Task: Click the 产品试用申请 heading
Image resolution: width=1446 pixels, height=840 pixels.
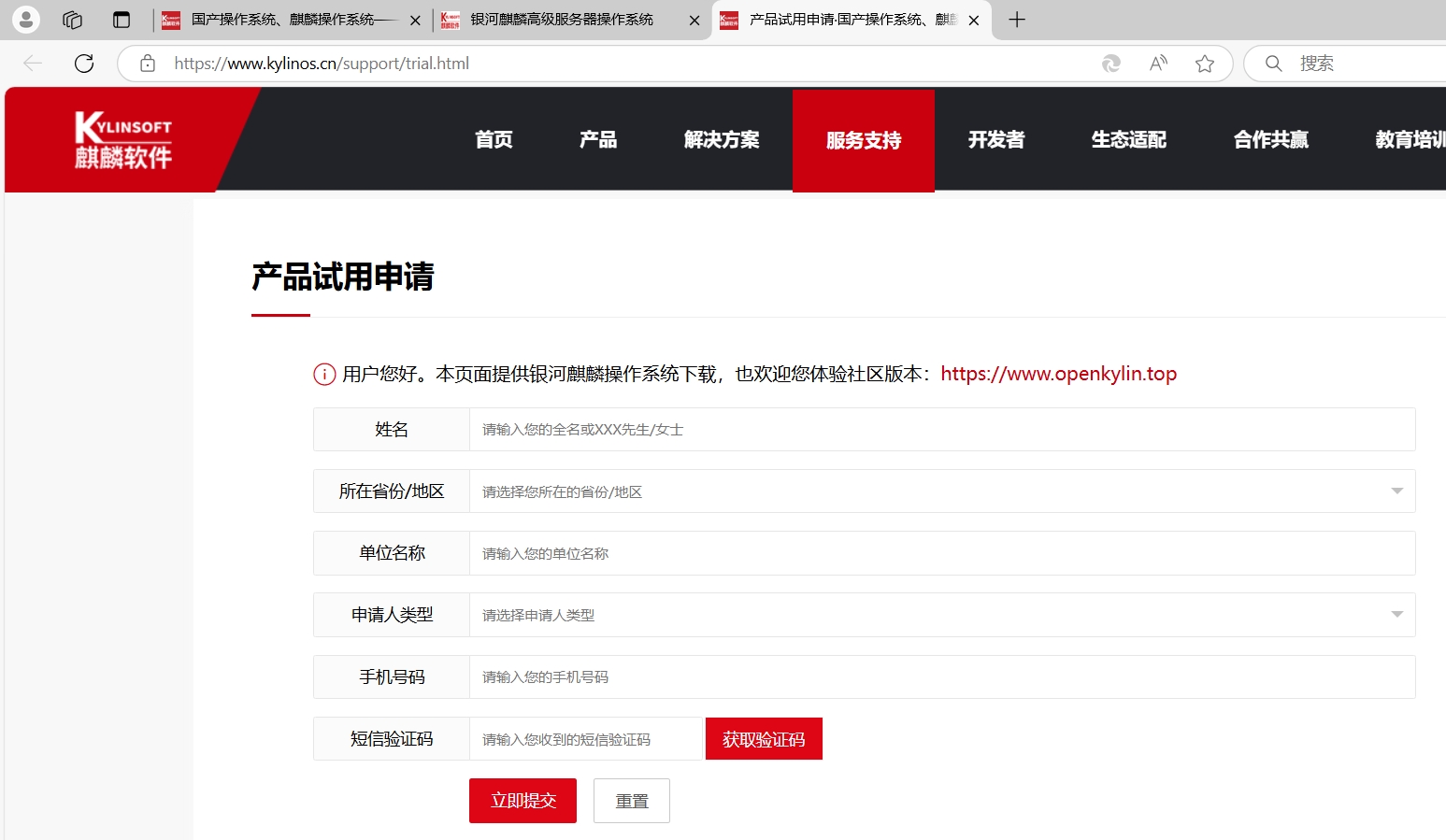Action: [x=343, y=277]
